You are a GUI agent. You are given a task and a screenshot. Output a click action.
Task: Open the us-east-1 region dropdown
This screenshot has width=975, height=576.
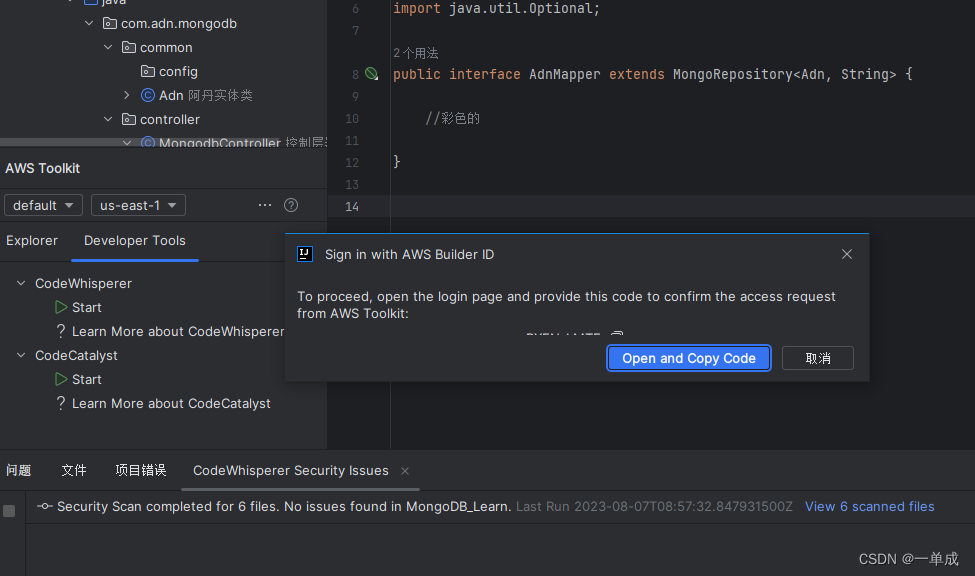(x=137, y=205)
